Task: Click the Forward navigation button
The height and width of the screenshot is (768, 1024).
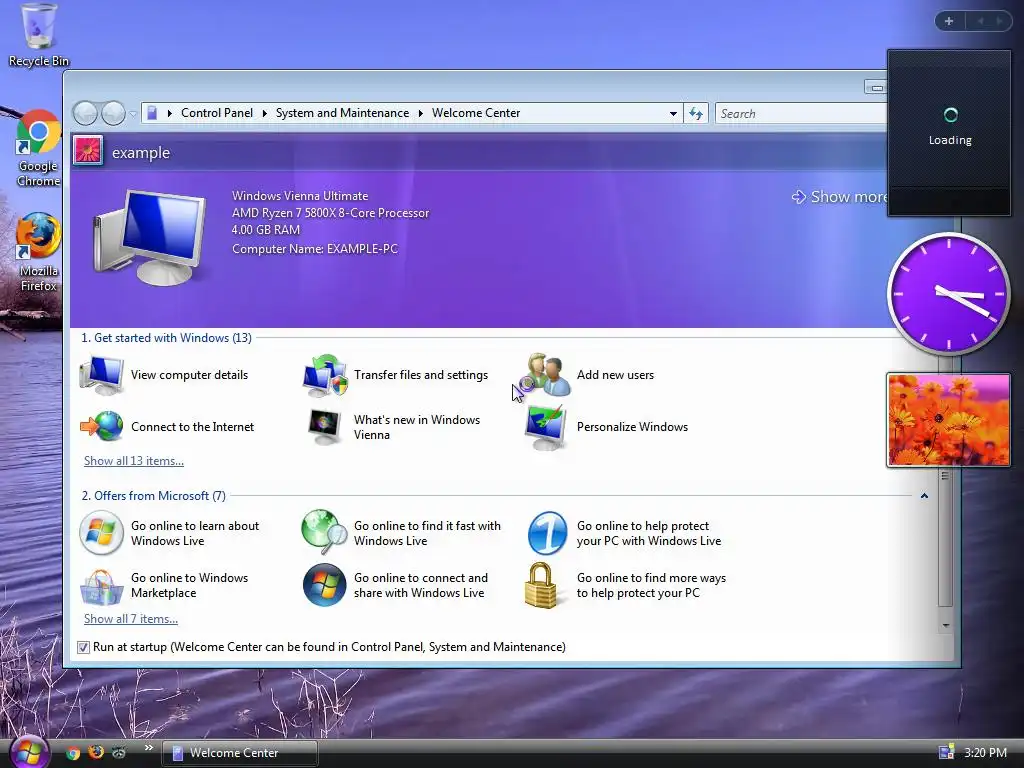Action: tap(113, 114)
